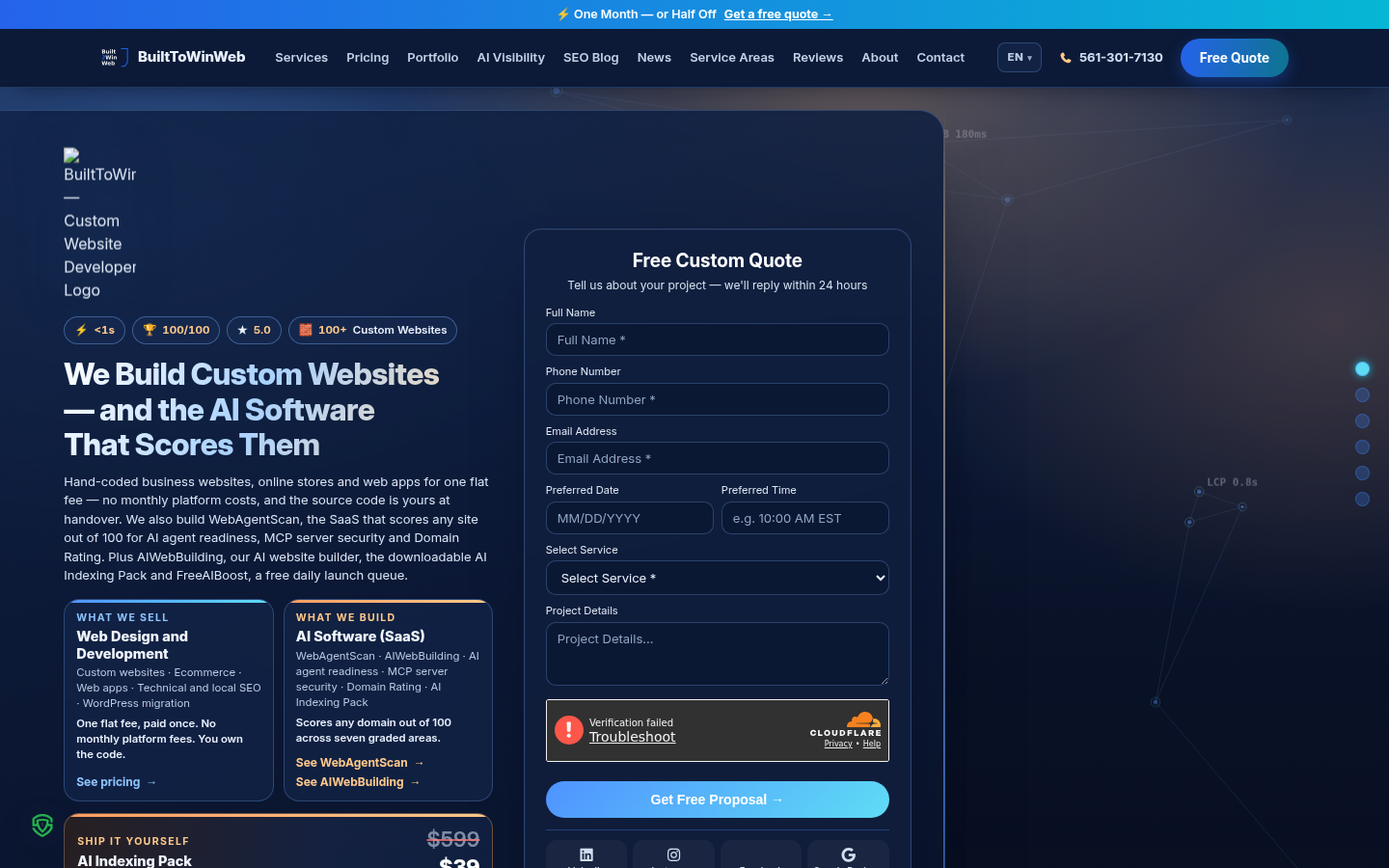The width and height of the screenshot is (1389, 868).
Task: Click the Cloudflare logo in the widget
Action: click(x=846, y=723)
